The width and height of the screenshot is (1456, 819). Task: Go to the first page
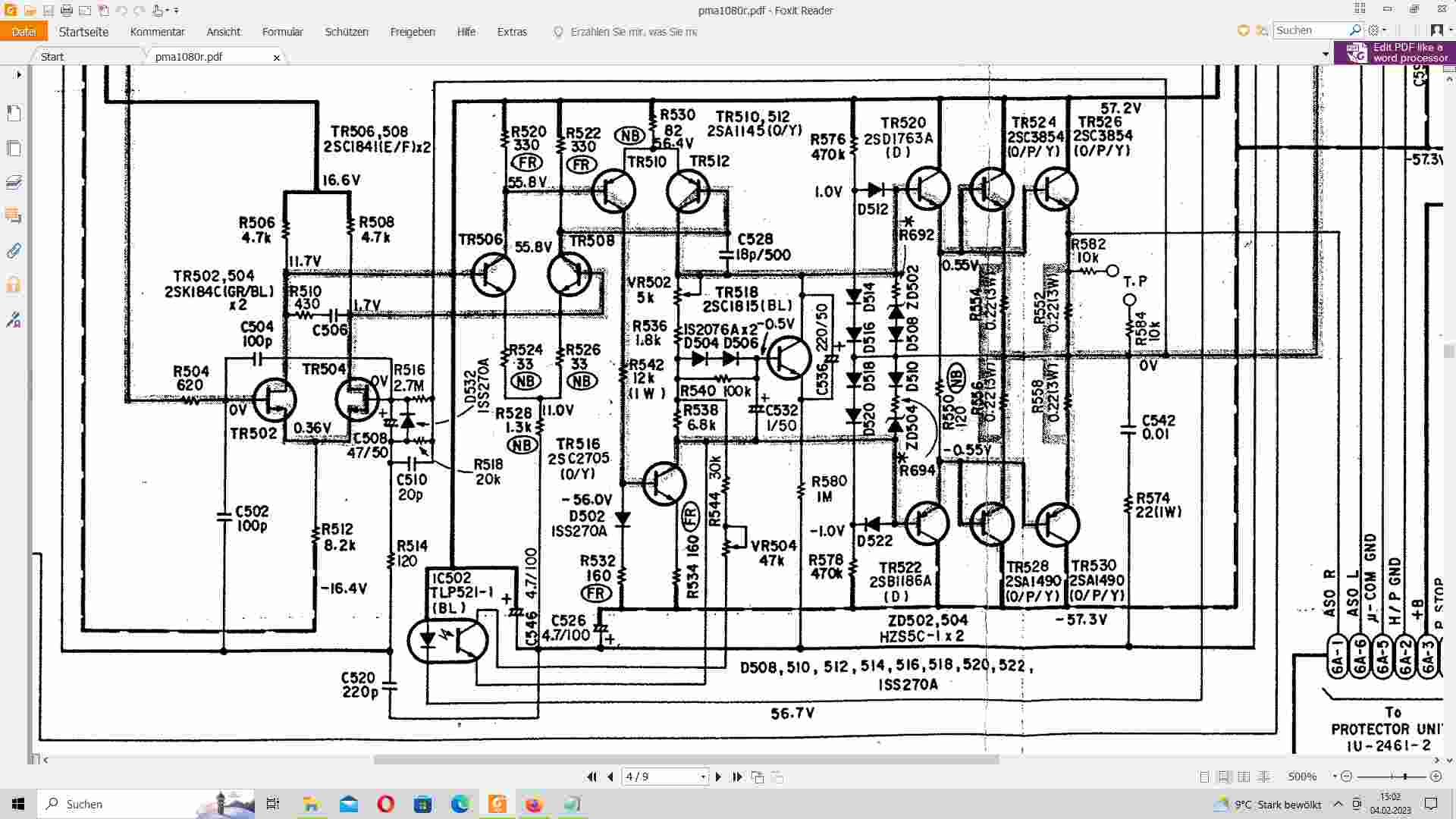591,777
